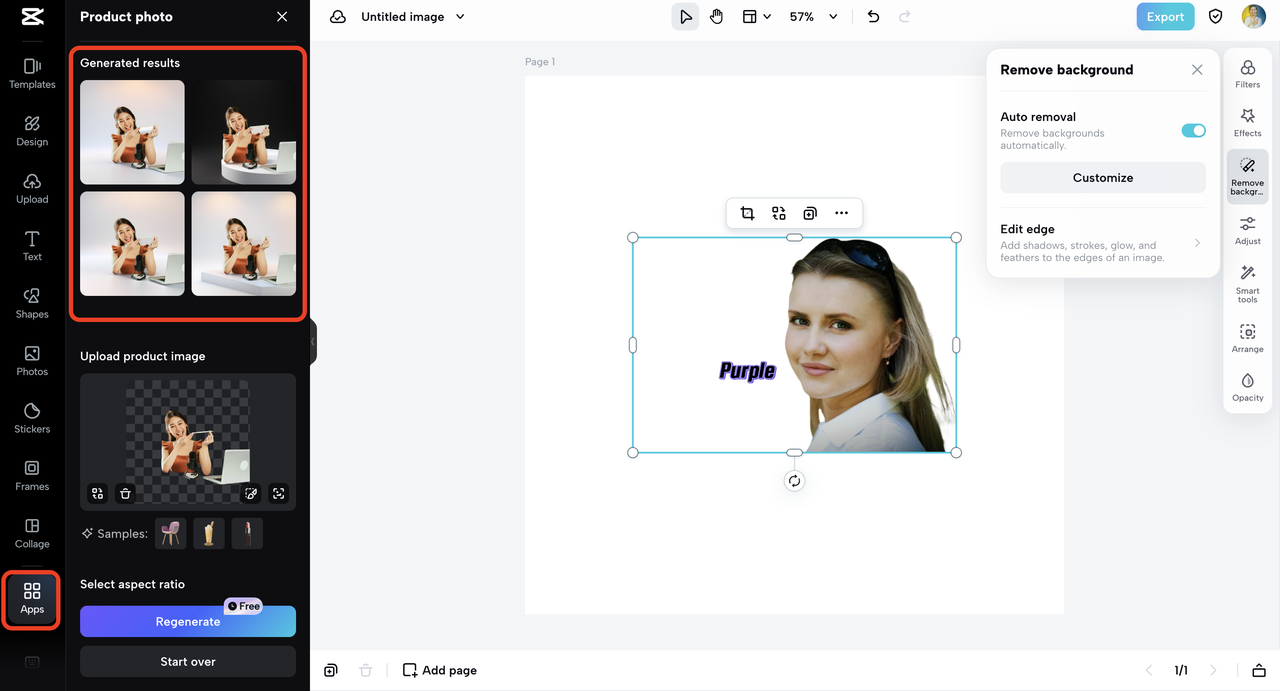Open the Apps sidebar panel
The height and width of the screenshot is (691, 1280).
click(32, 599)
